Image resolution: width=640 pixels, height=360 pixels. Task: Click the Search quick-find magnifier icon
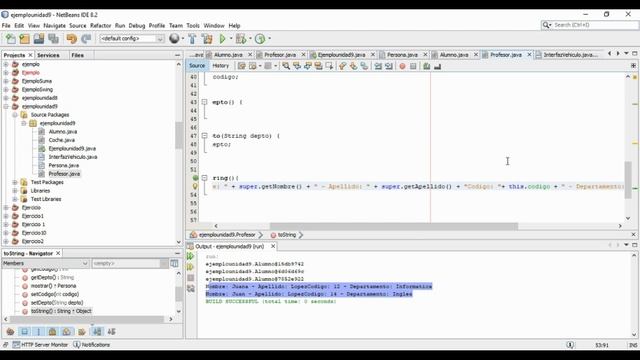tap(546, 25)
